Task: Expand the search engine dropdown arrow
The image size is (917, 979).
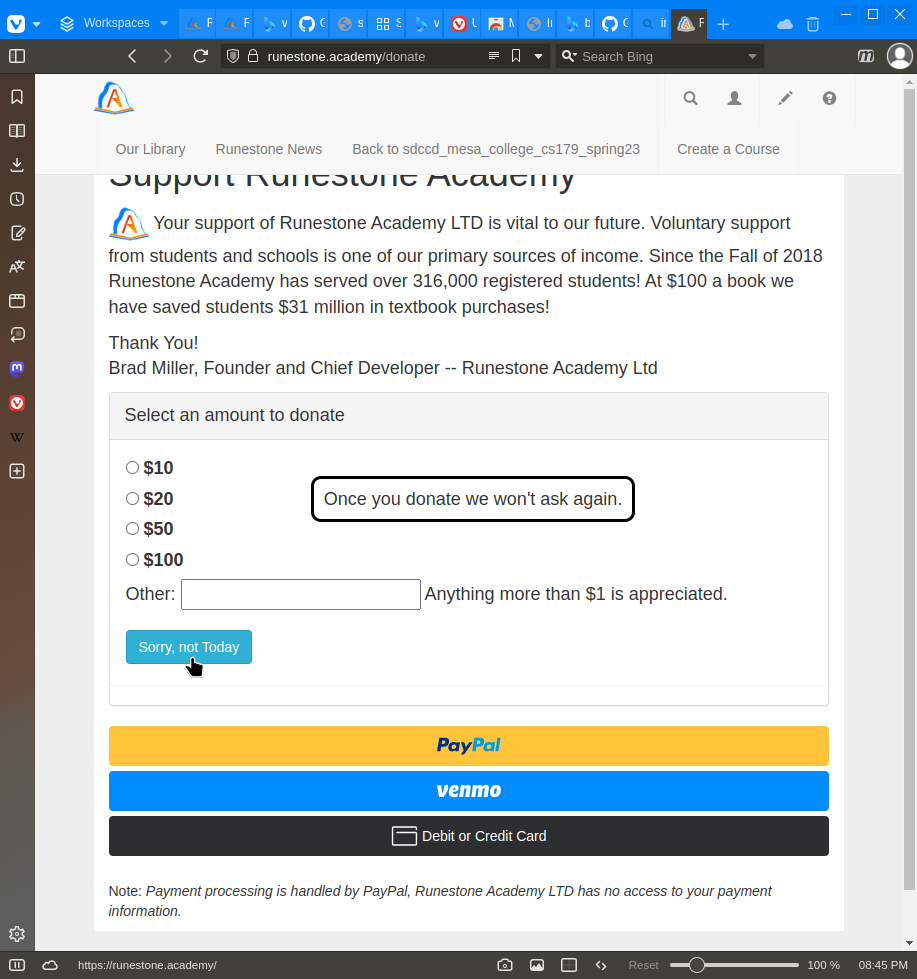Action: pyautogui.click(x=752, y=56)
